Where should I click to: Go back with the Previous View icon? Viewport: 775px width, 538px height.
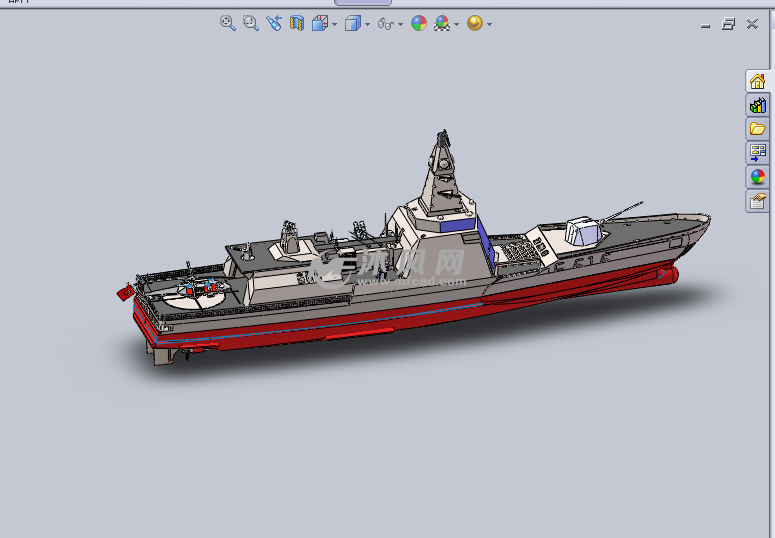coord(274,23)
